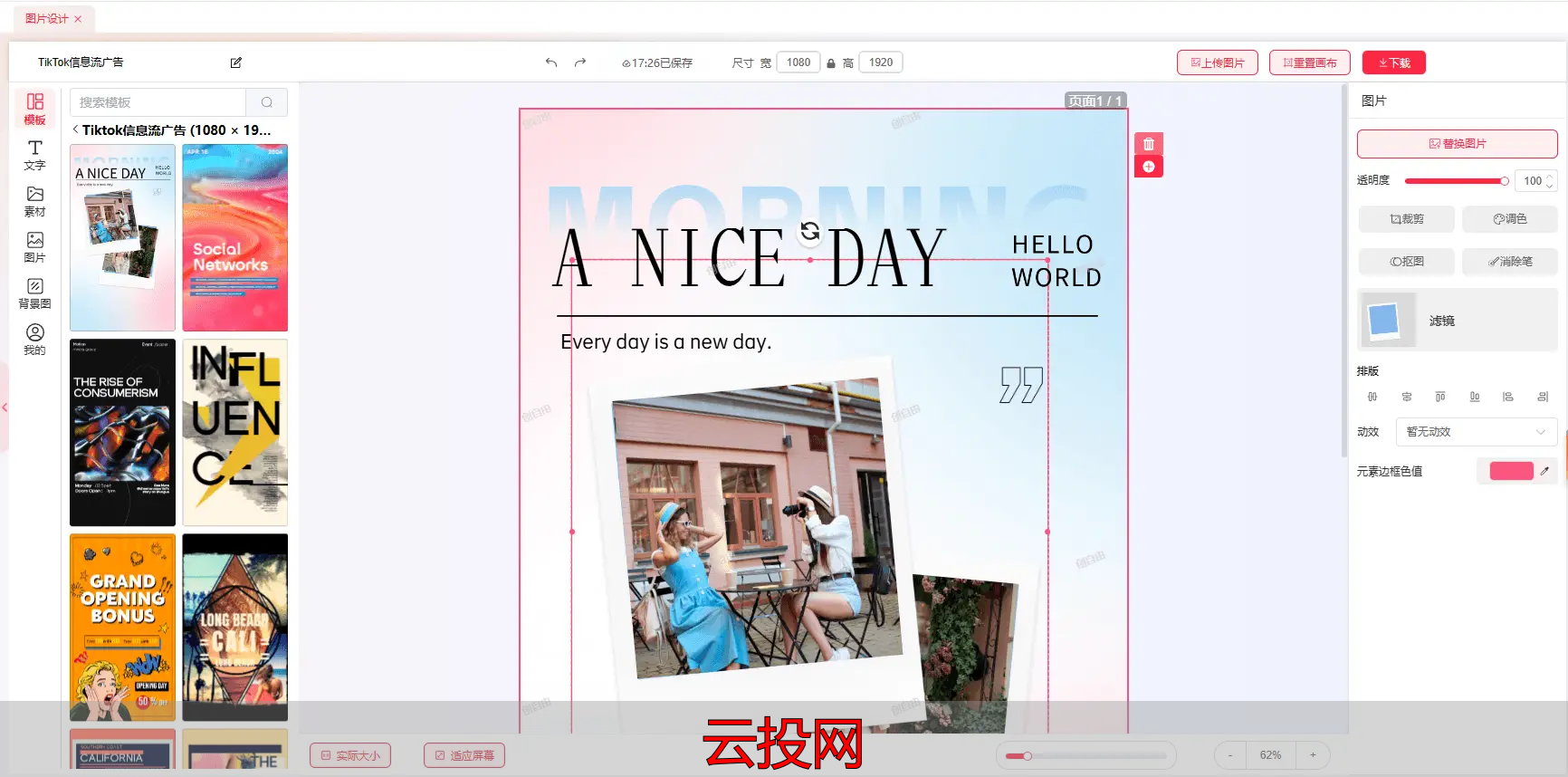Select the INFLUENCE template thumbnail
The height and width of the screenshot is (777, 1568).
pyautogui.click(x=235, y=433)
